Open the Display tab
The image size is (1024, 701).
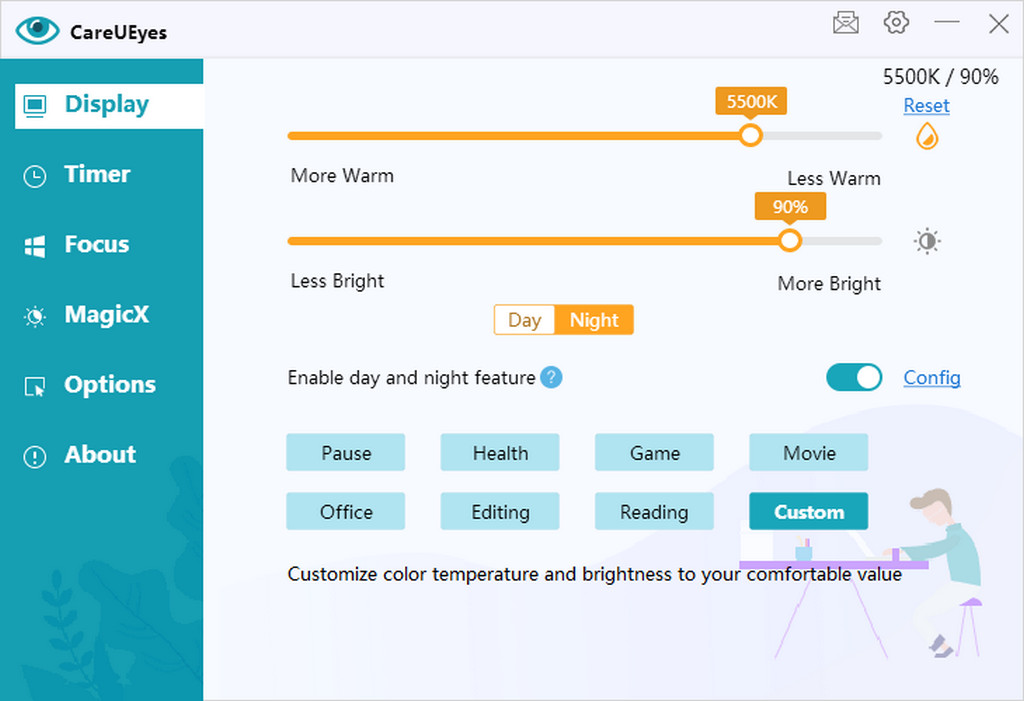109,105
